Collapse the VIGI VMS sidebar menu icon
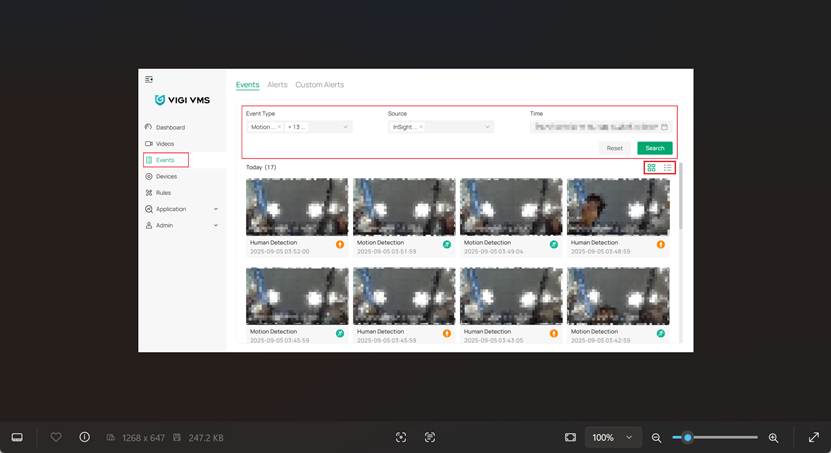Viewport: 831px width, 453px height. pos(149,79)
